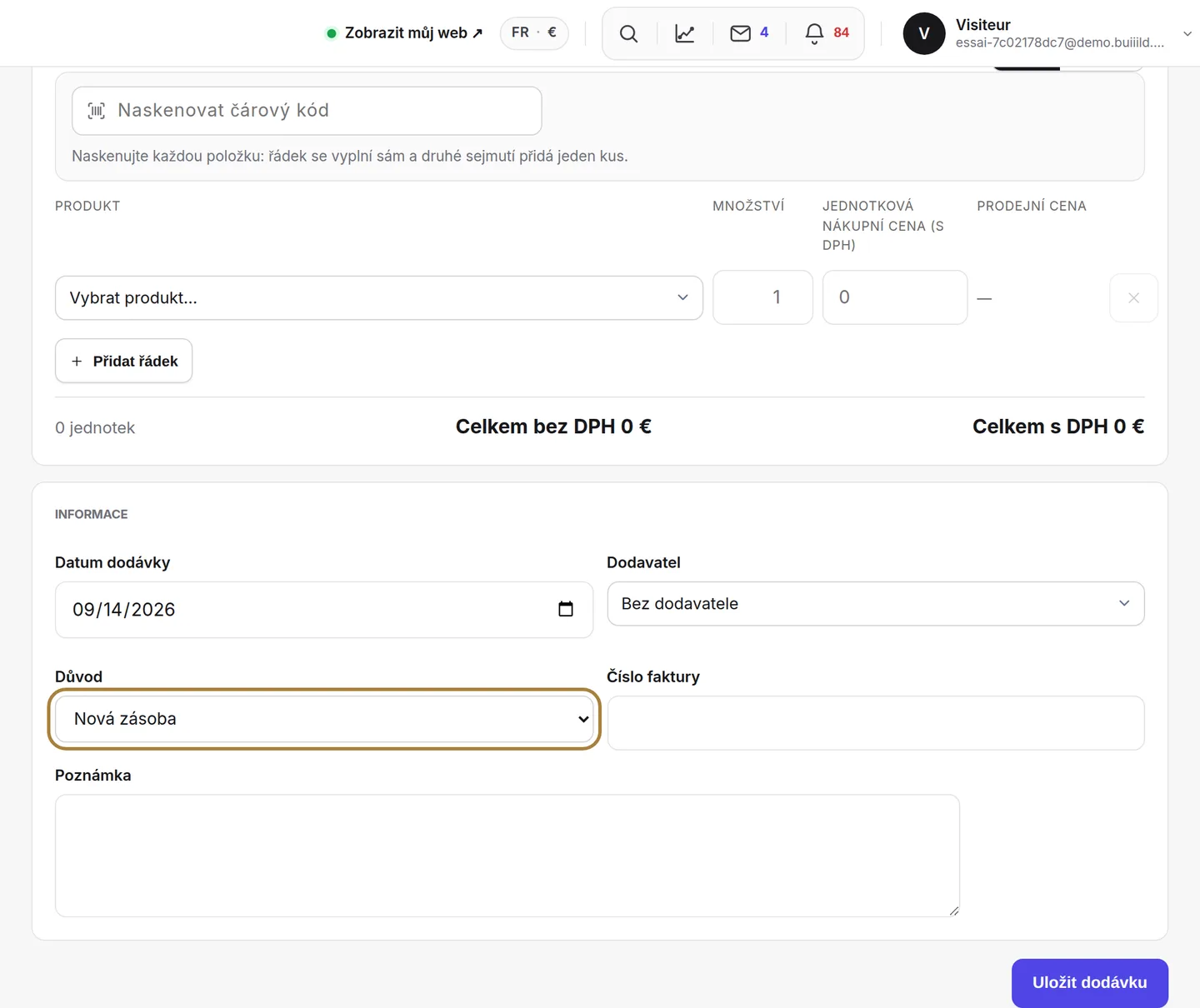
Task: Click the PRODEJNÍ CENA column header
Action: tap(1032, 206)
